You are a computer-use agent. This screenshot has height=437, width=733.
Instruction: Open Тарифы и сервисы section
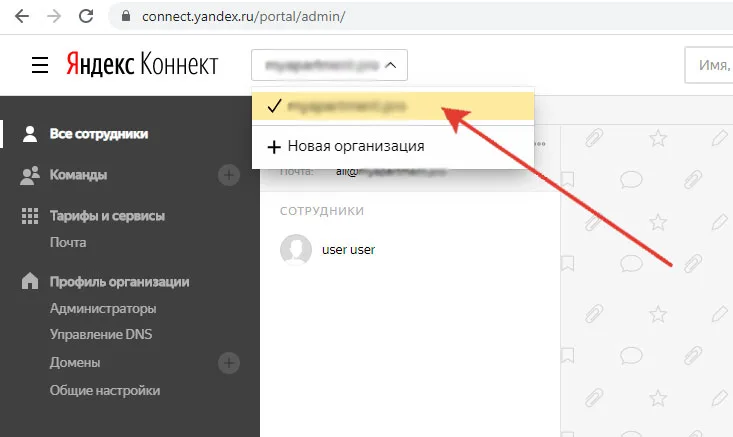tap(107, 216)
